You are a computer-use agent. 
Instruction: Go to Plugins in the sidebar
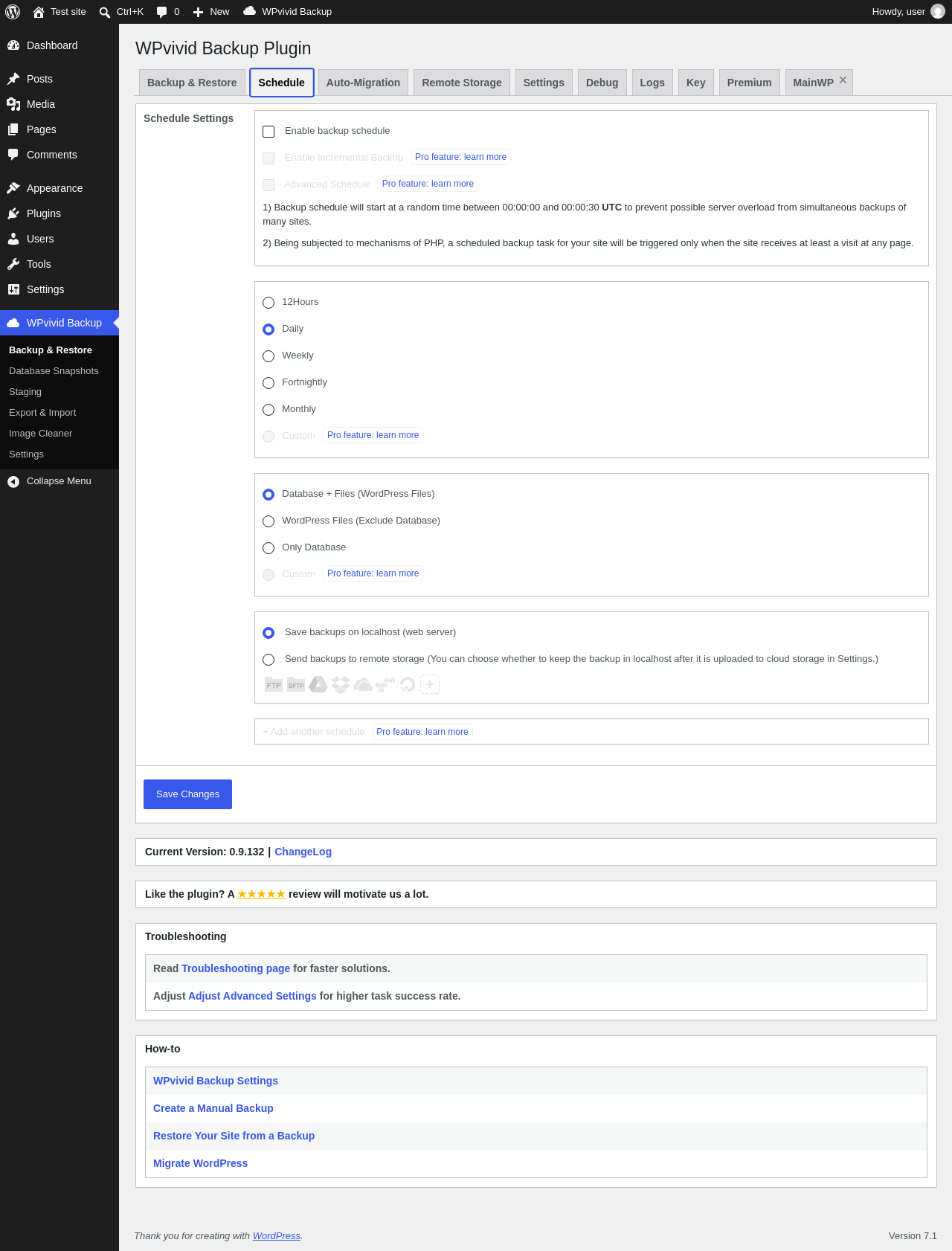click(59, 213)
